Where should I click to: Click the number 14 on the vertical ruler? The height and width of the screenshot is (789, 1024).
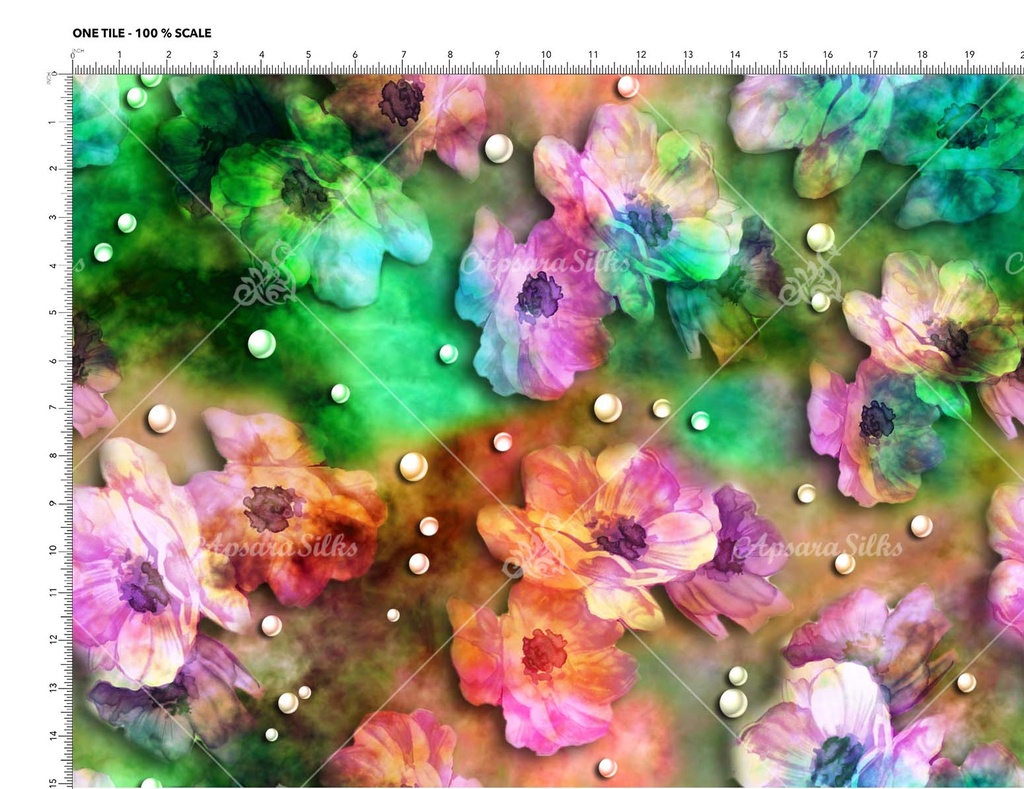tap(52, 735)
